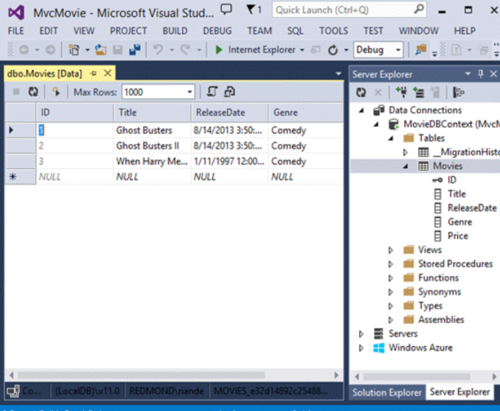Image resolution: width=500 pixels, height=411 pixels.
Task: Open the Debug configuration dropdown
Action: tap(398, 50)
